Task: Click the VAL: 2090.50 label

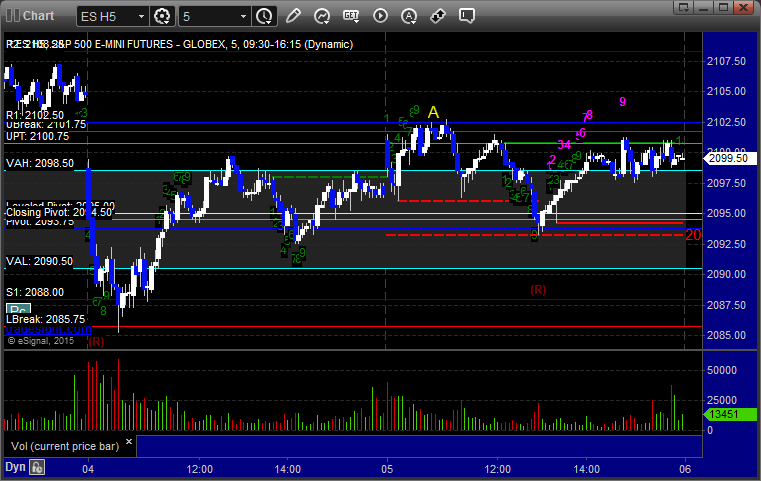Action: 39,261
